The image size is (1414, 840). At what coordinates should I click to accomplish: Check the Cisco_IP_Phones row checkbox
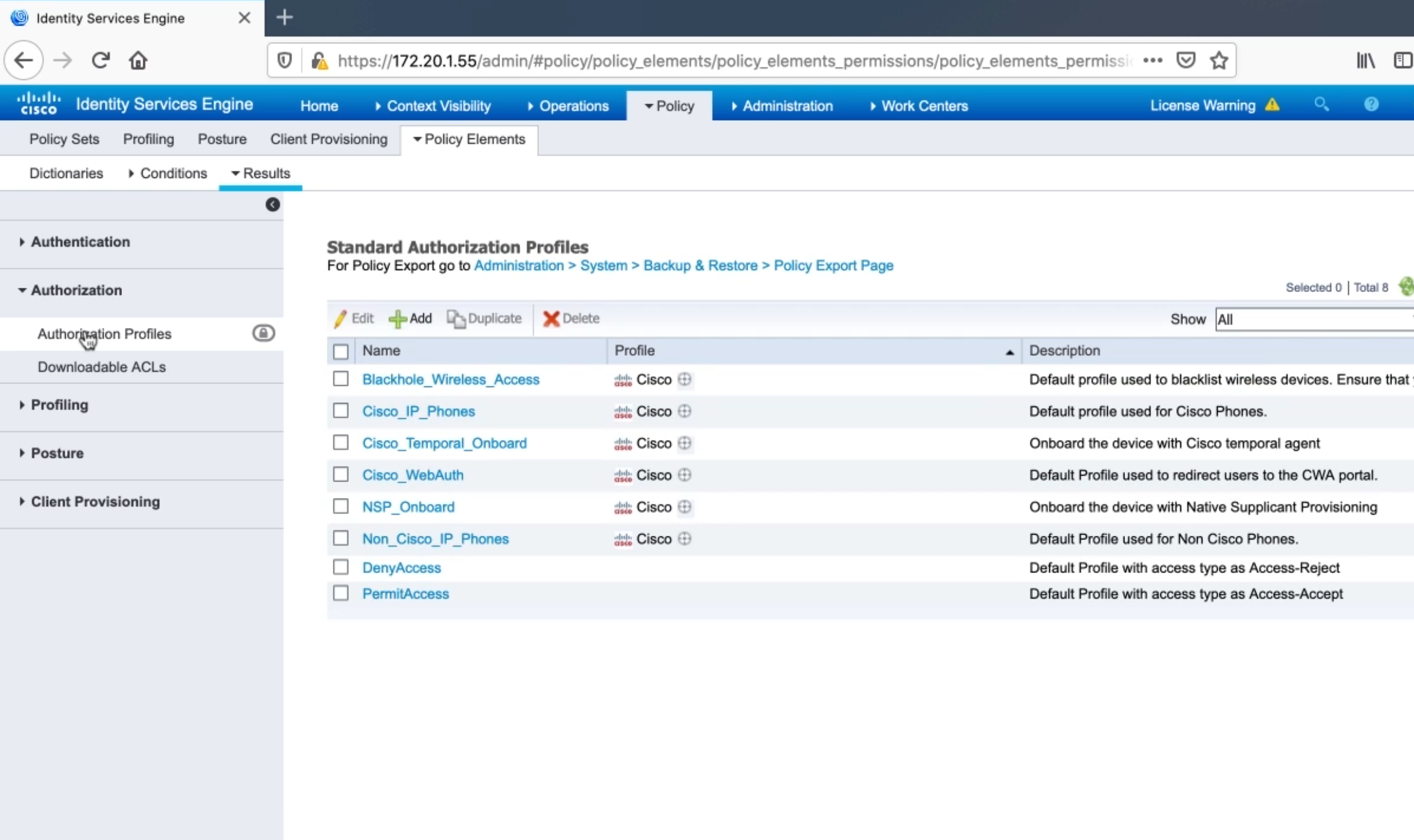click(x=341, y=410)
